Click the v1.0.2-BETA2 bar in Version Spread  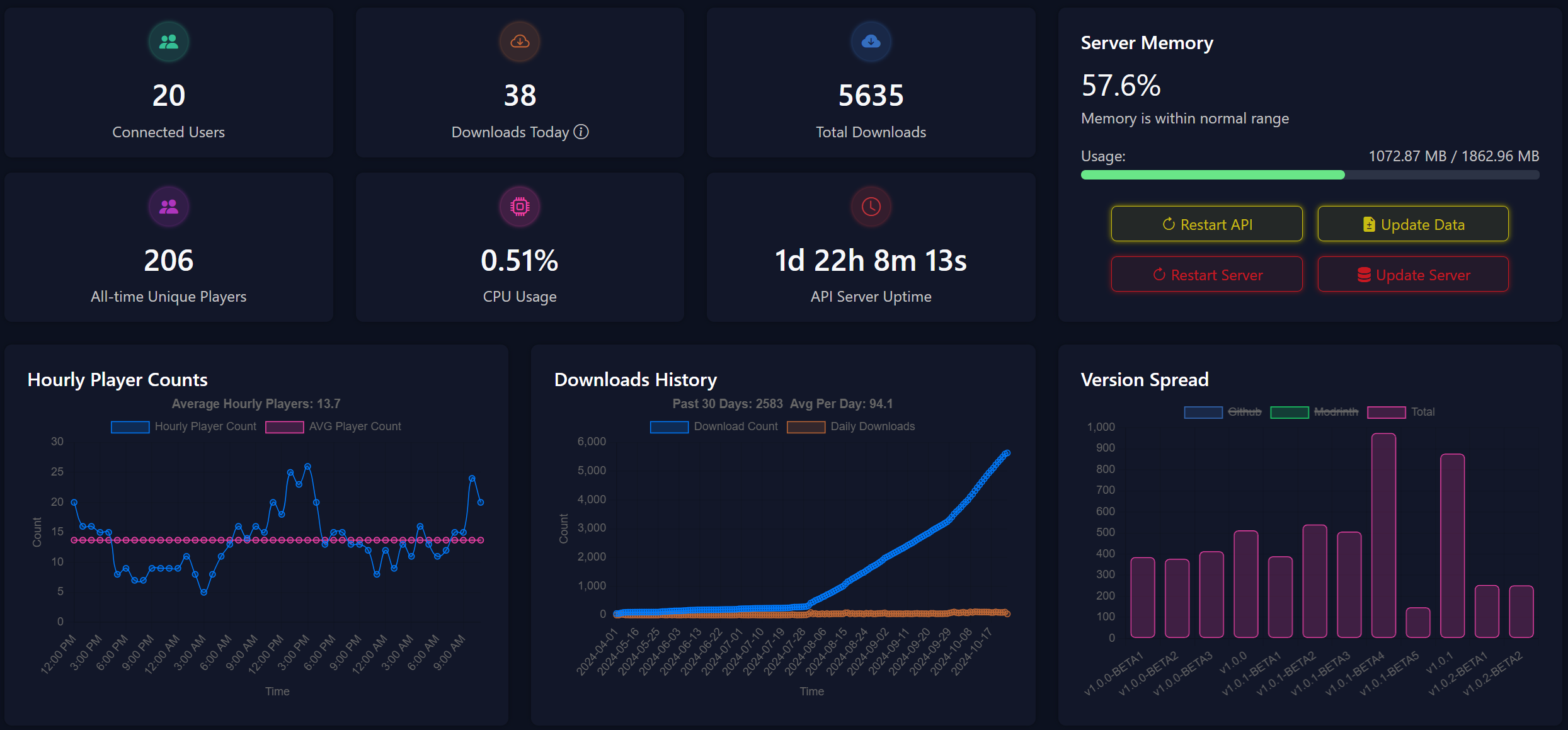pyautogui.click(x=1521, y=612)
